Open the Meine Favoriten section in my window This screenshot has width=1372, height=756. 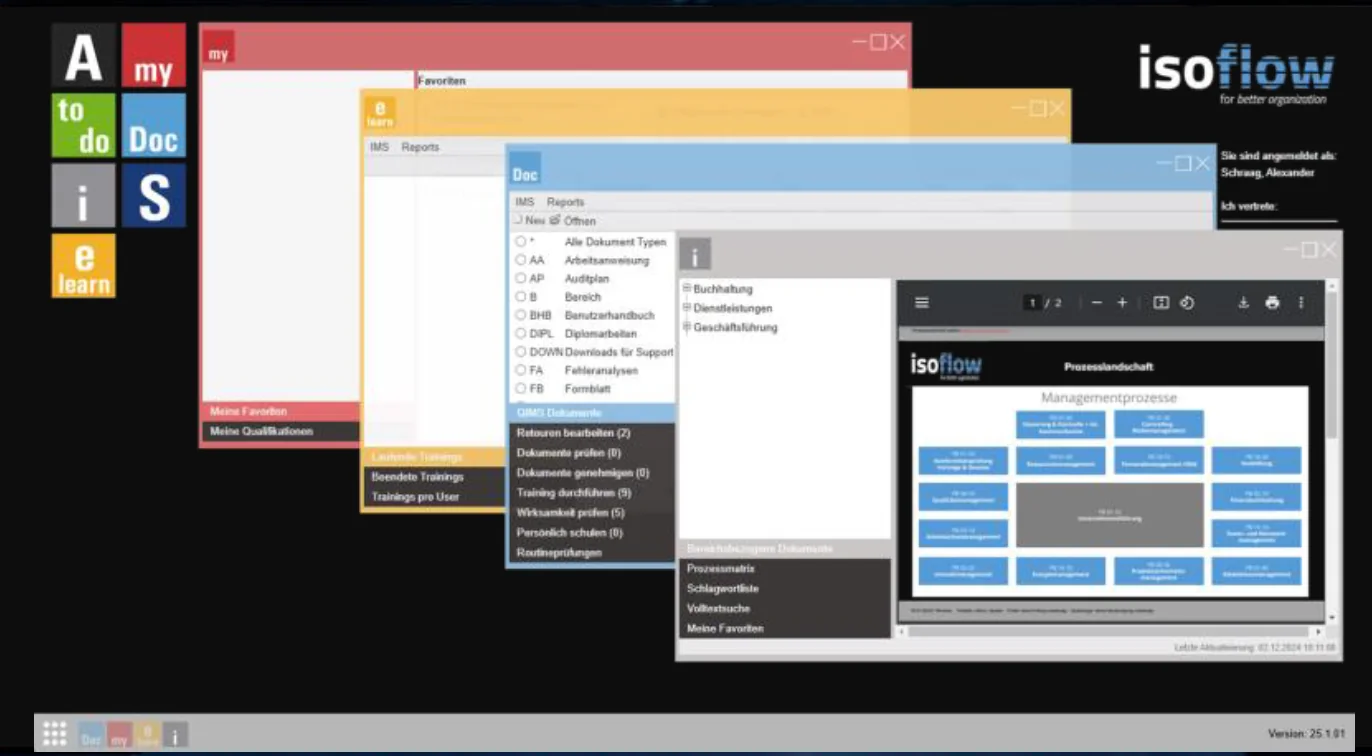[x=280, y=411]
